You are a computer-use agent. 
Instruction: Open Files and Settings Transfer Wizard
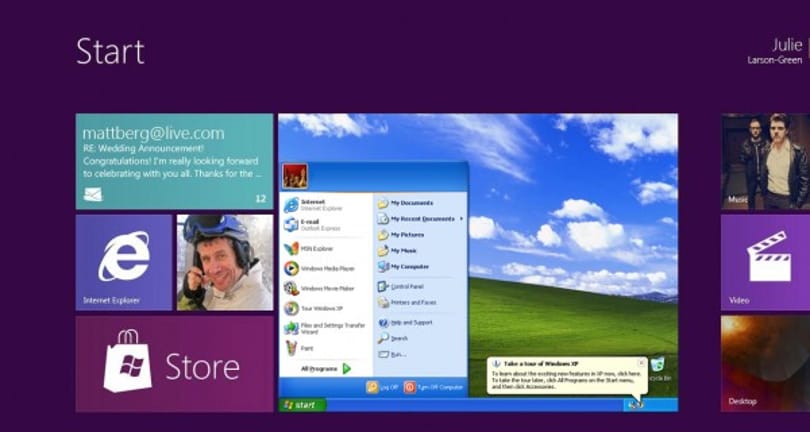point(325,328)
